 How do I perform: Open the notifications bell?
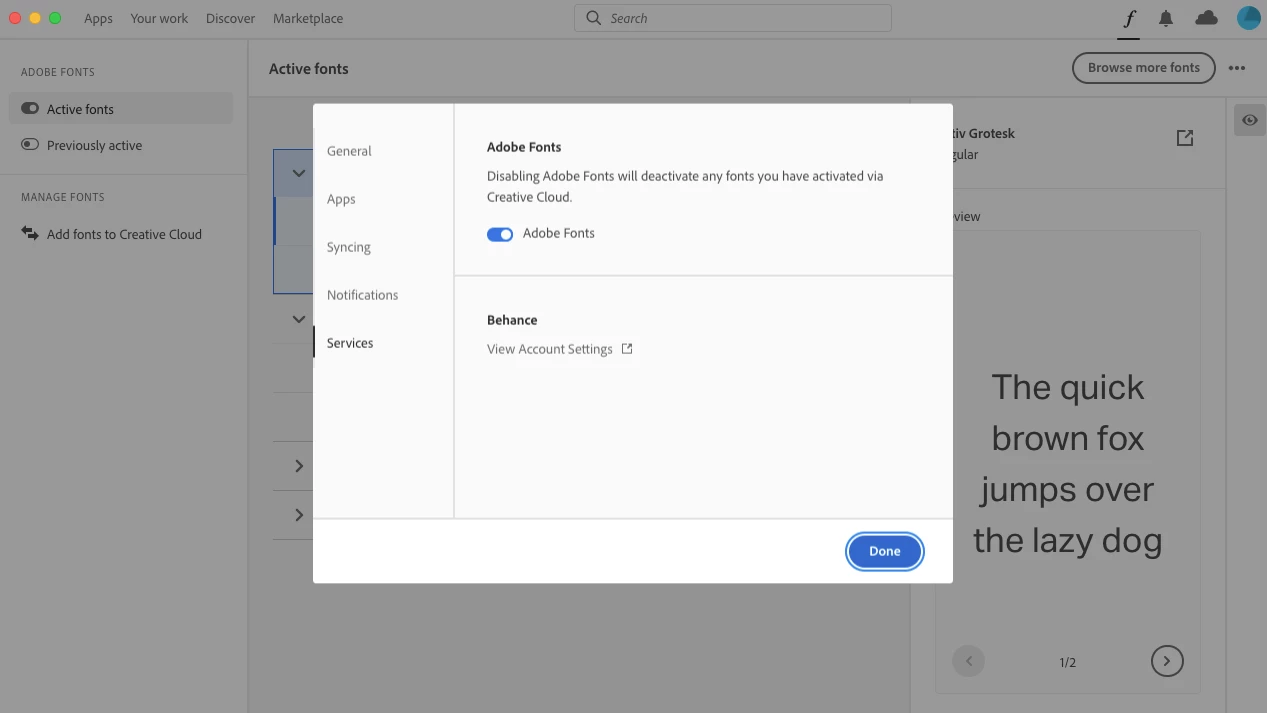(x=1166, y=18)
